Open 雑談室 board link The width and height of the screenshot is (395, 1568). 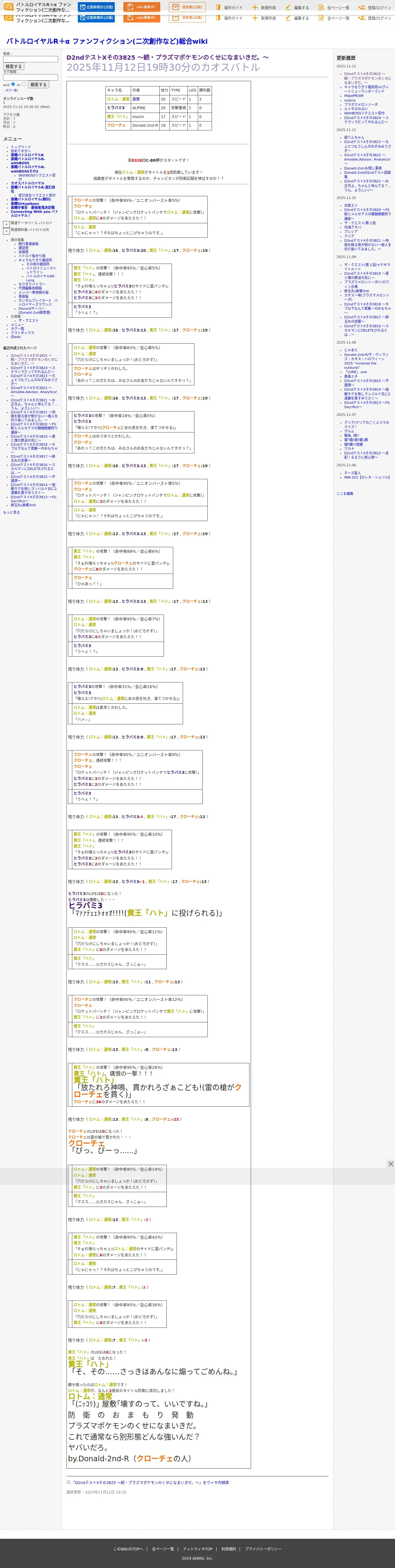pos(23,248)
